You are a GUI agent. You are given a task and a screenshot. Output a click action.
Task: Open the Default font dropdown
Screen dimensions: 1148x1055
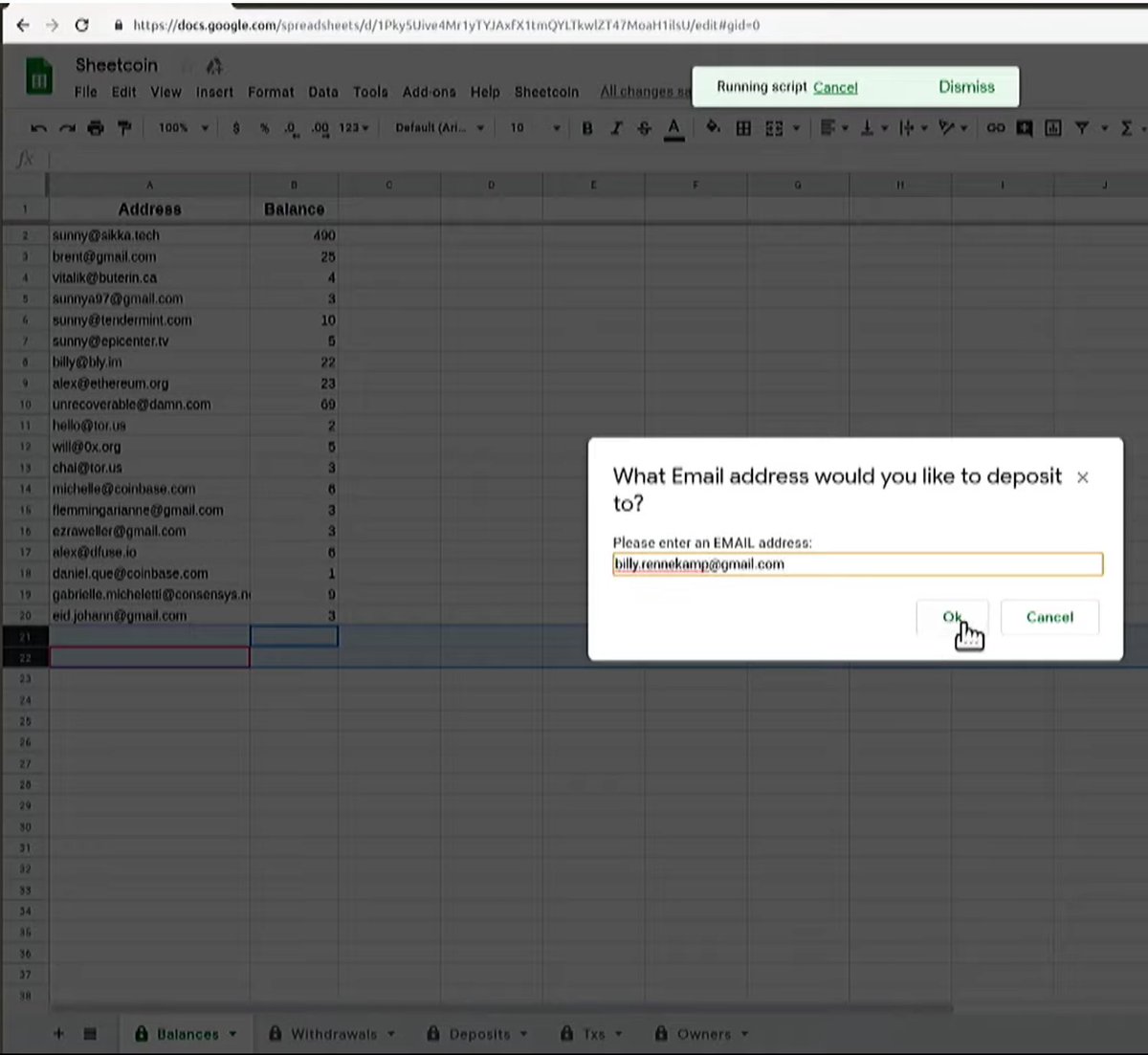(439, 128)
